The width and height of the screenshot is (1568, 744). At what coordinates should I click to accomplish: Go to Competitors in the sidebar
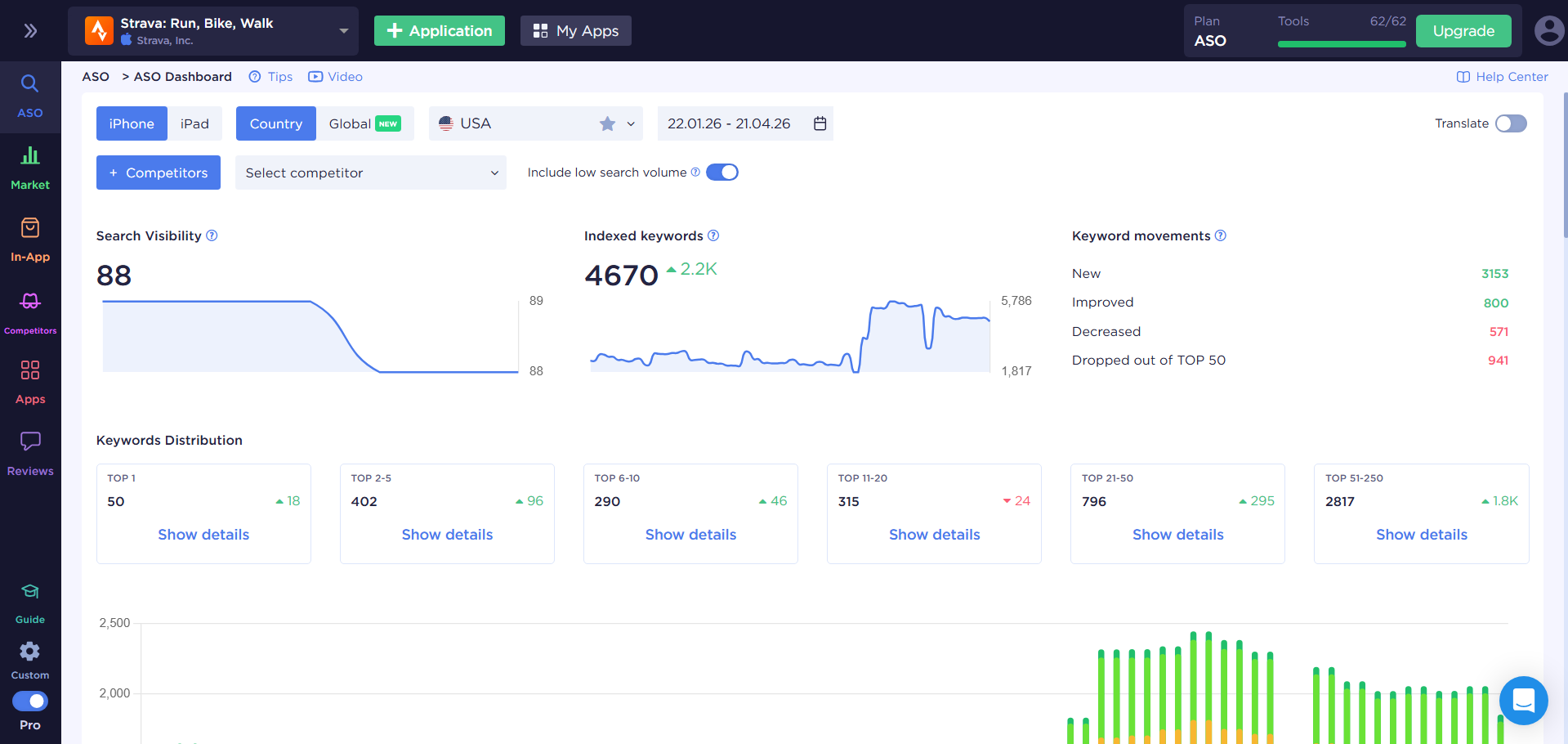pyautogui.click(x=30, y=311)
